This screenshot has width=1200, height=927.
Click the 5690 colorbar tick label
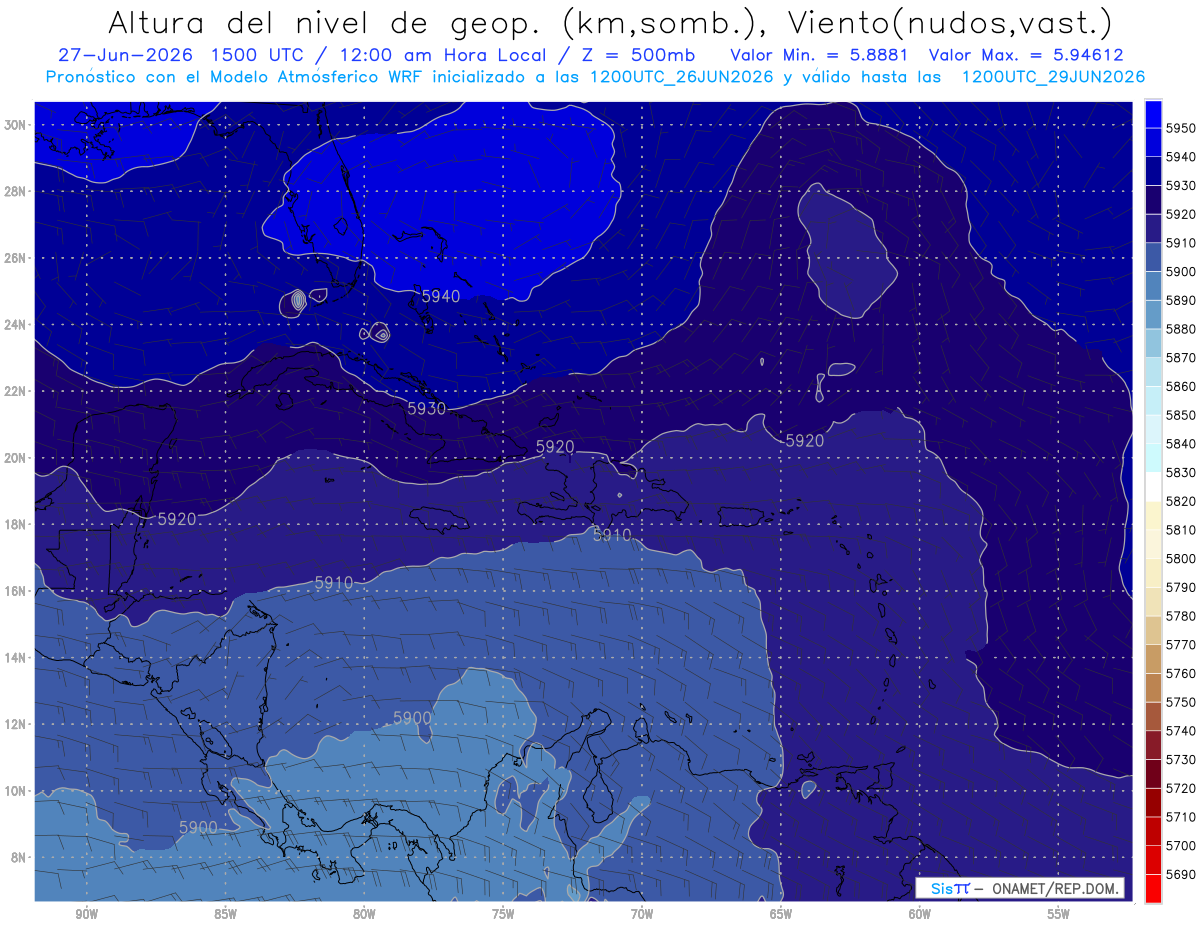1181,874
